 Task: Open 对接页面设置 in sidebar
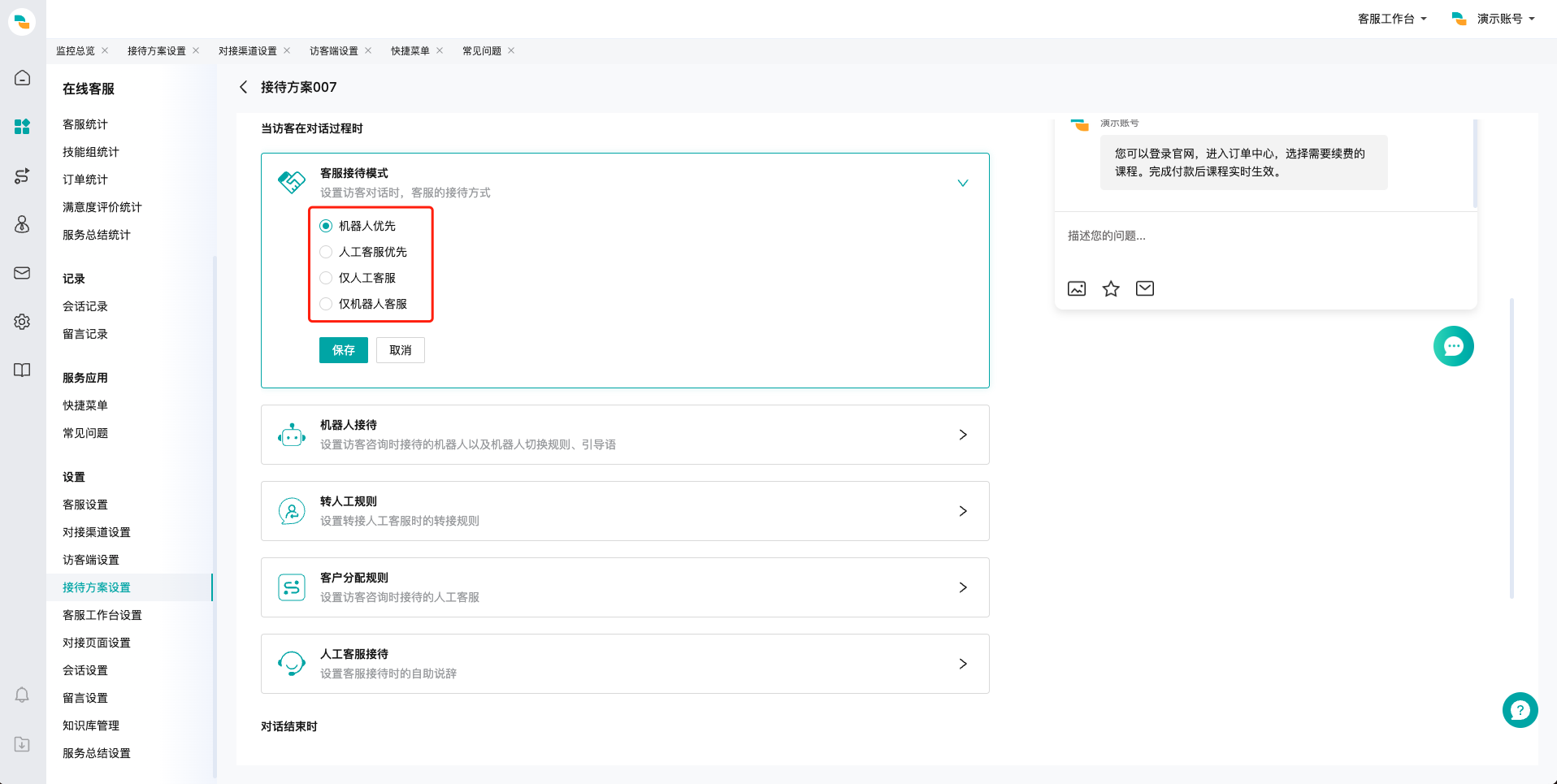click(x=97, y=643)
